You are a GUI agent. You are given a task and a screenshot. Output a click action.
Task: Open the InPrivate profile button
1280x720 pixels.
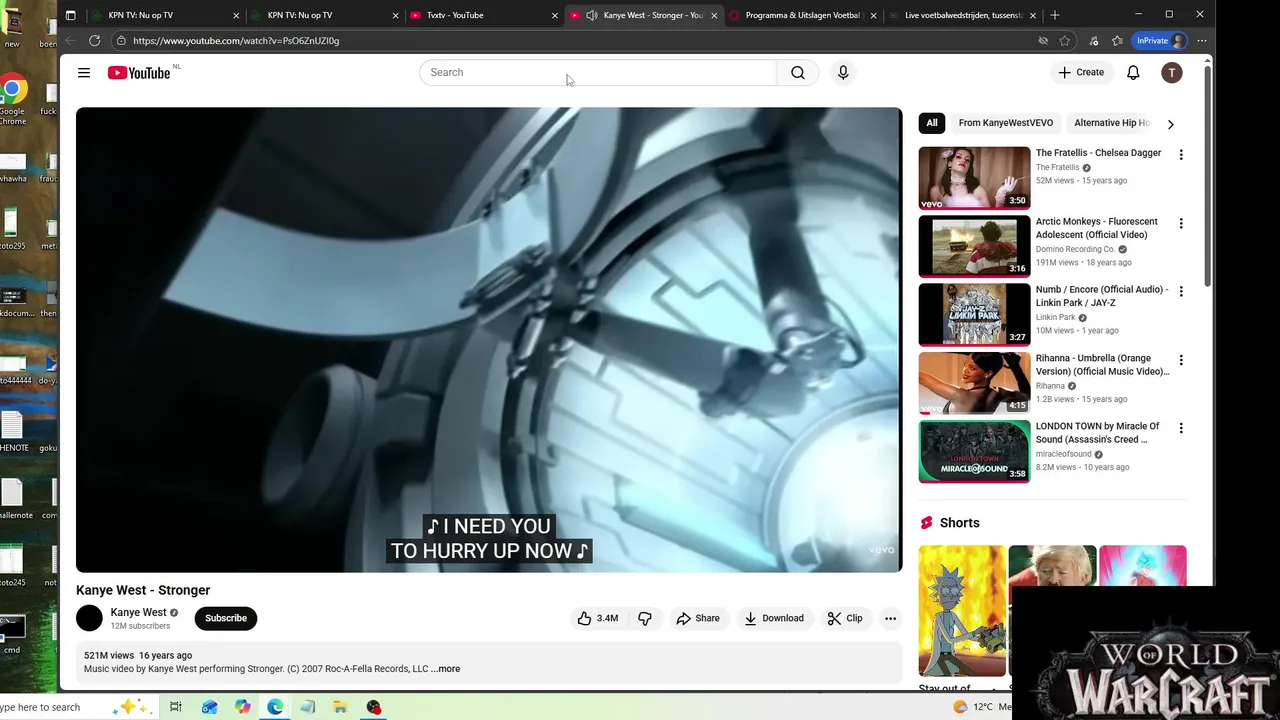pyautogui.click(x=1160, y=41)
